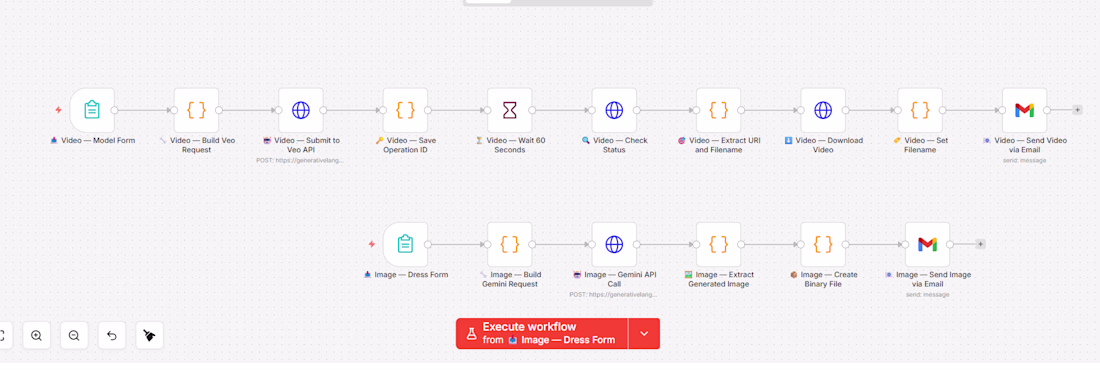The width and height of the screenshot is (1100, 370).
Task: Zoom out of the canvas
Action: coord(74,336)
